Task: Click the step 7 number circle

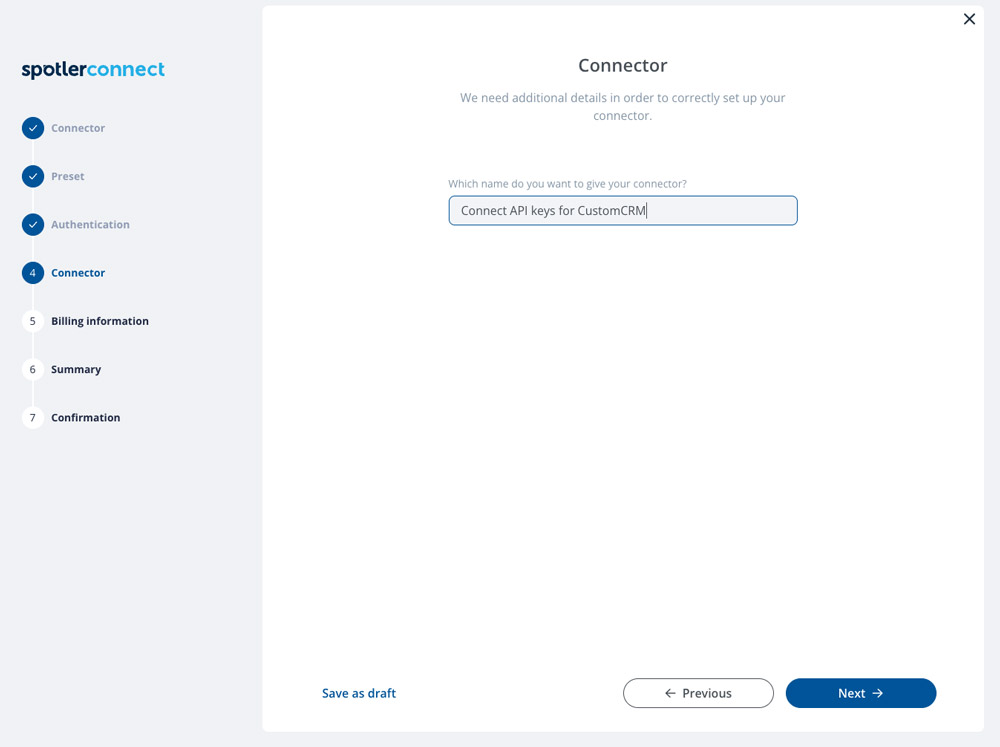Action: 33,418
